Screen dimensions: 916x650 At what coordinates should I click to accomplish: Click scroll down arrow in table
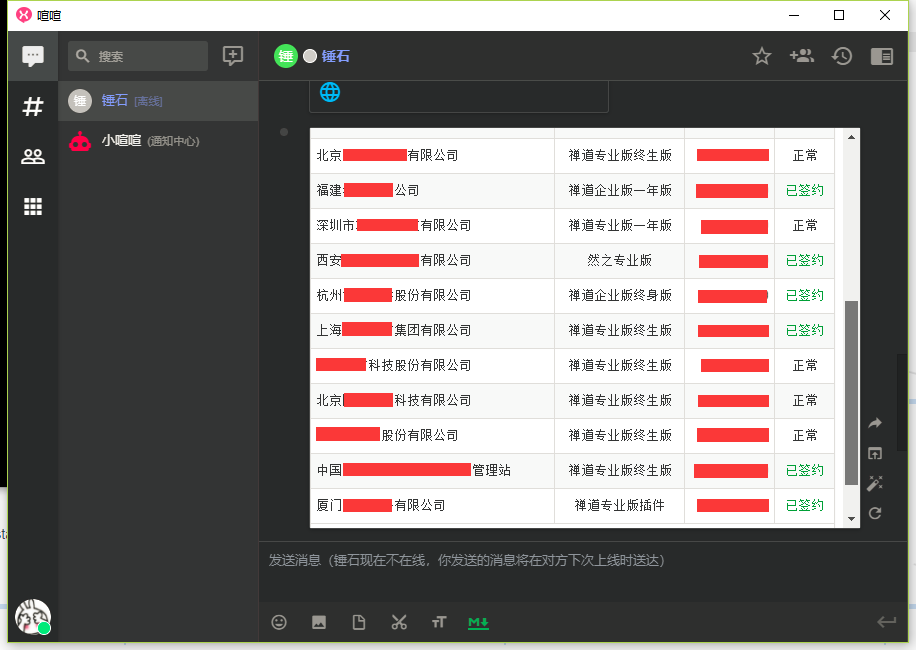(x=851, y=519)
